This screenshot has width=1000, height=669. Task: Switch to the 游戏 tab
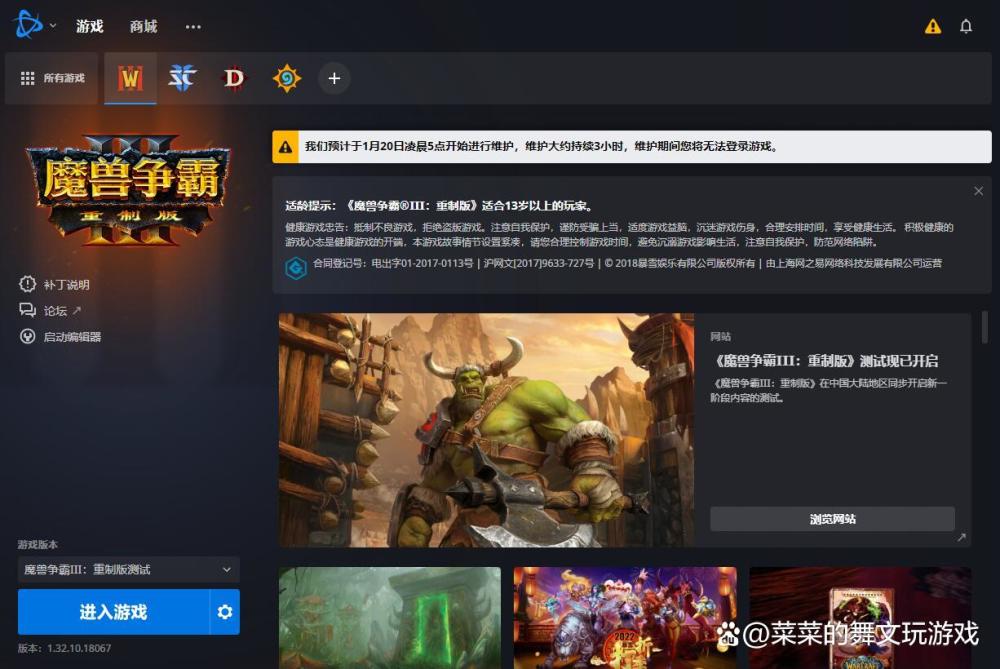(x=90, y=26)
